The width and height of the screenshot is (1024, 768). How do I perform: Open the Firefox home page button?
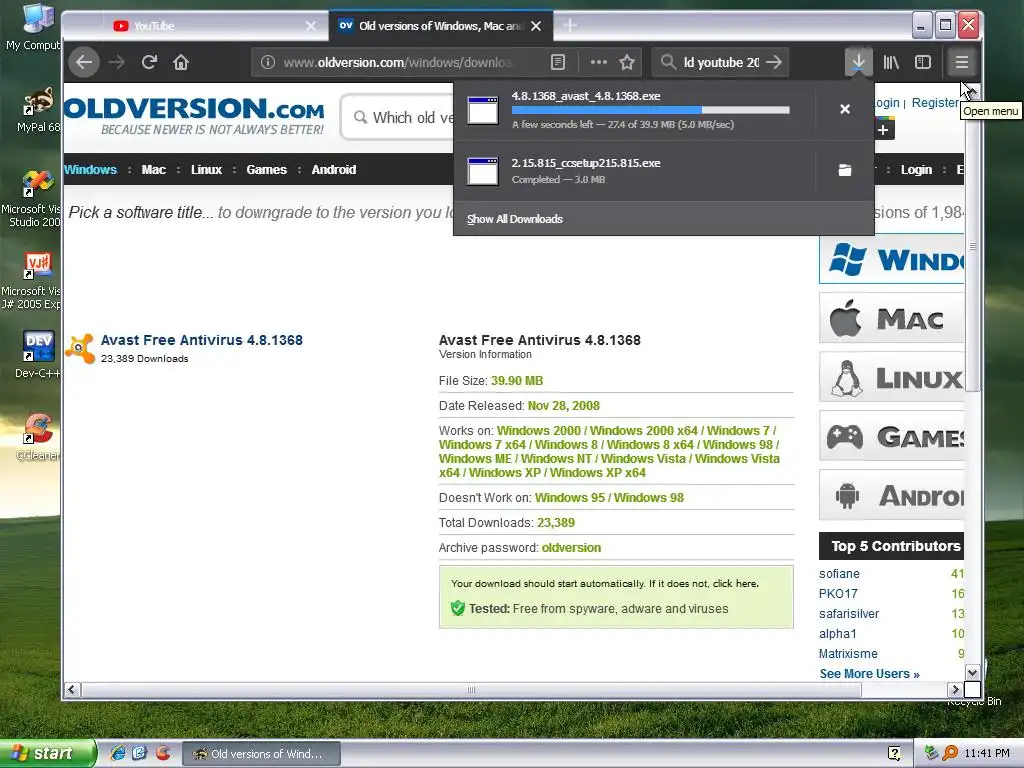[181, 62]
